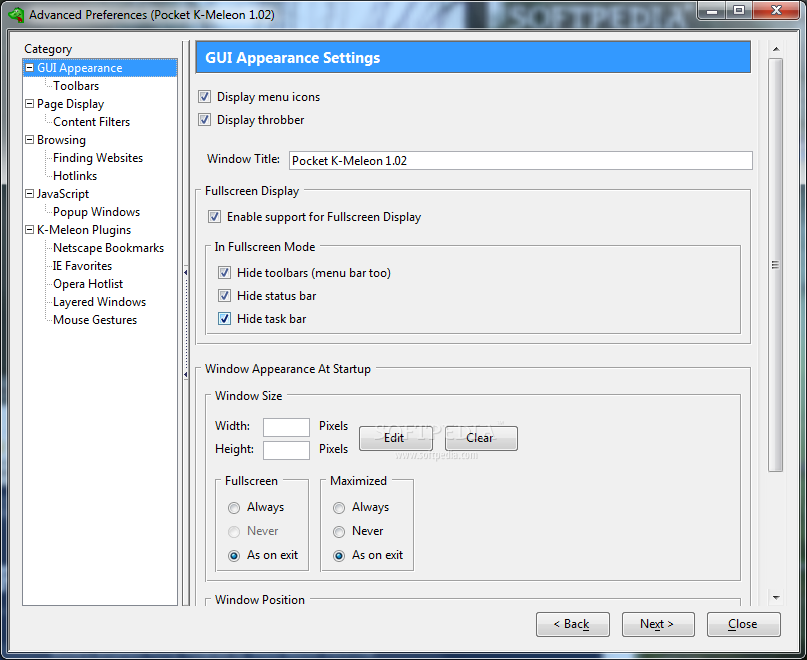
Task: Click the Close button at bottom right
Action: click(744, 624)
